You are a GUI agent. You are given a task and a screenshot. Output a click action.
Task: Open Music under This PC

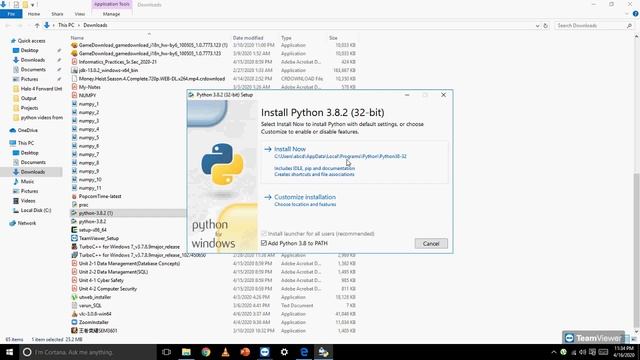click(x=27, y=181)
